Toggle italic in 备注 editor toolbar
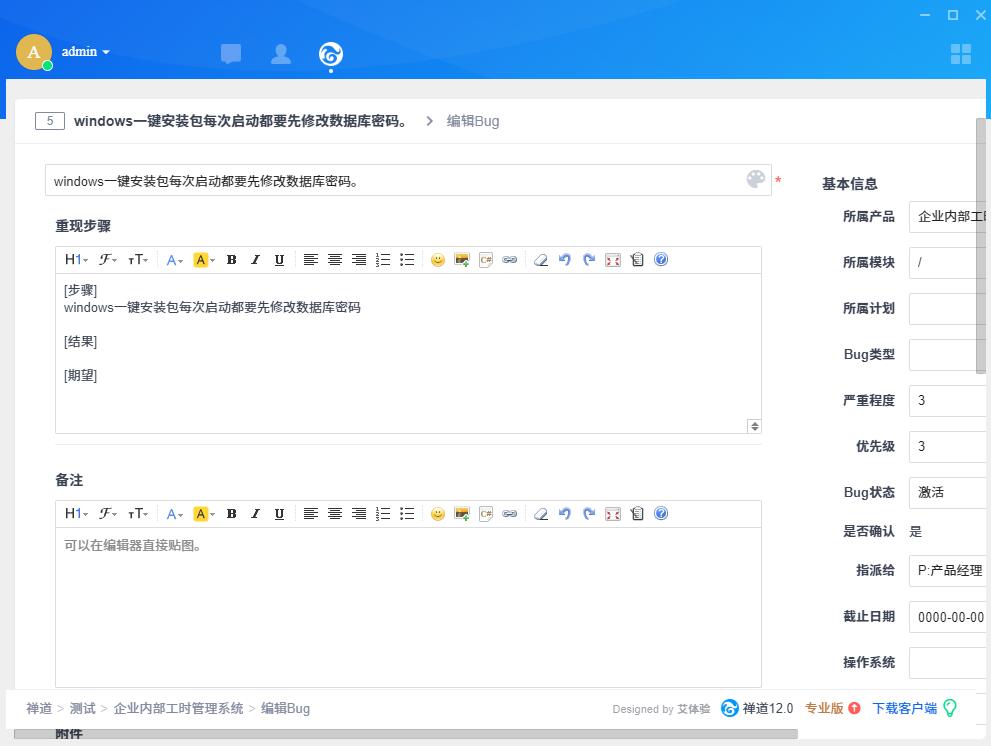This screenshot has height=746, width=991. [x=255, y=514]
